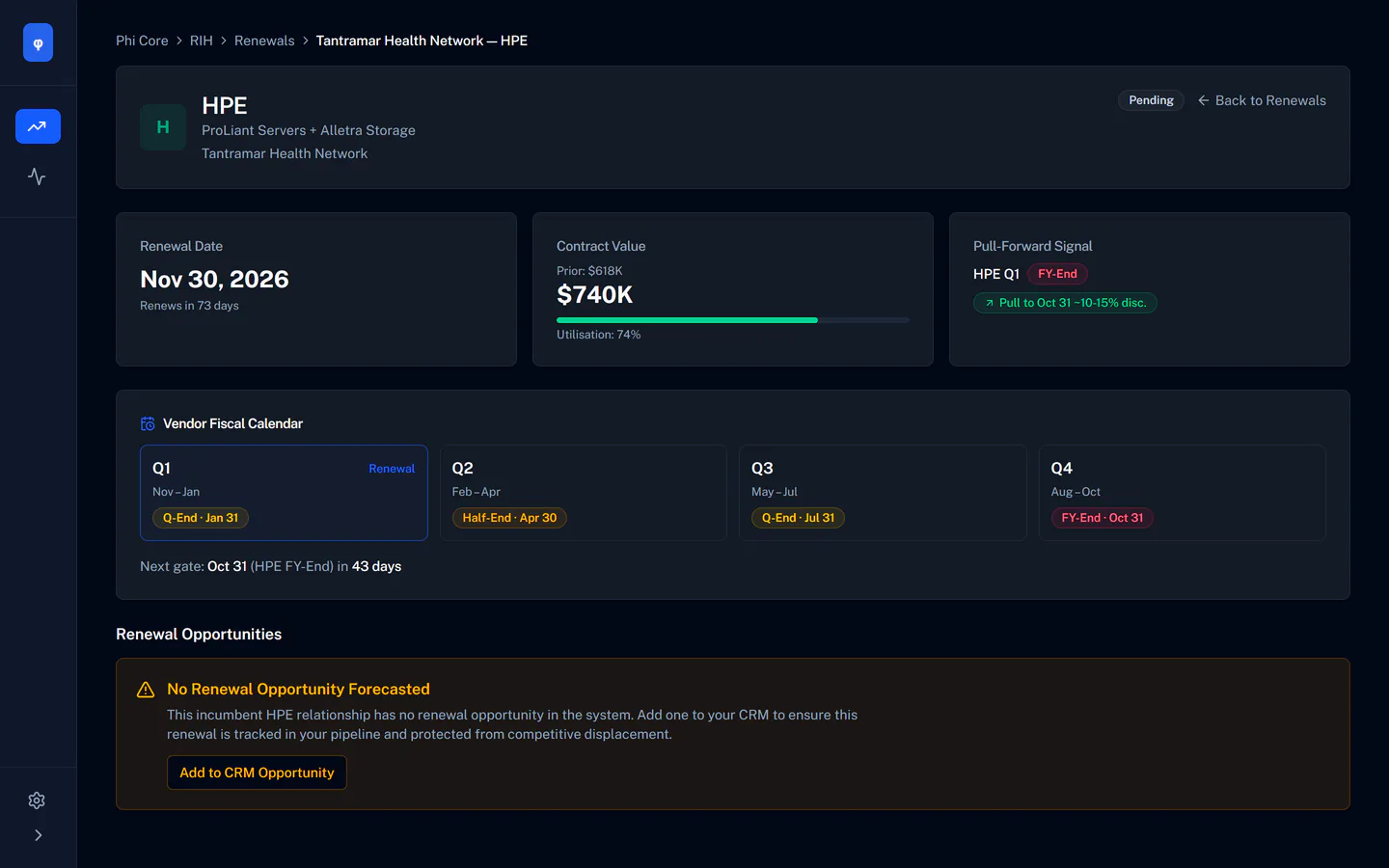Click the Pending status badge
Screen dimensions: 1389x868
tap(1151, 100)
